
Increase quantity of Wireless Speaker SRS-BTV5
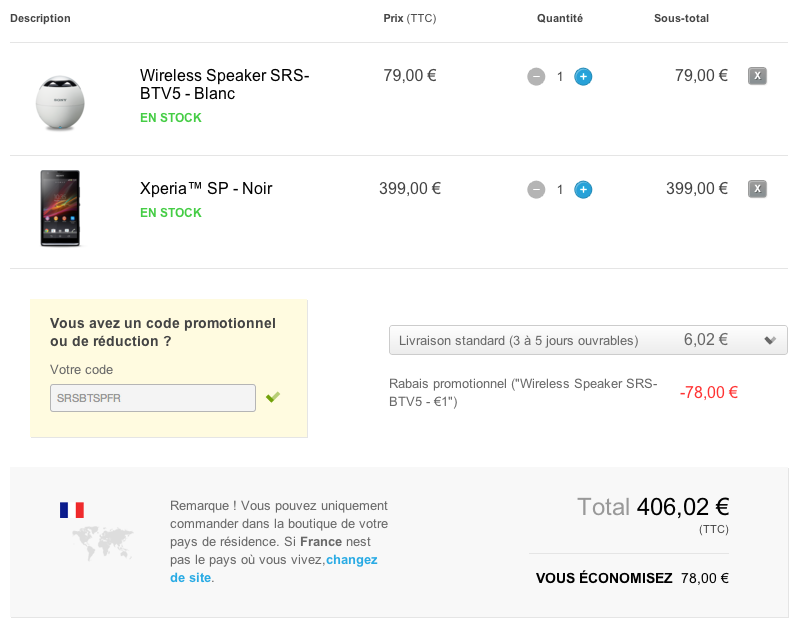coord(583,77)
